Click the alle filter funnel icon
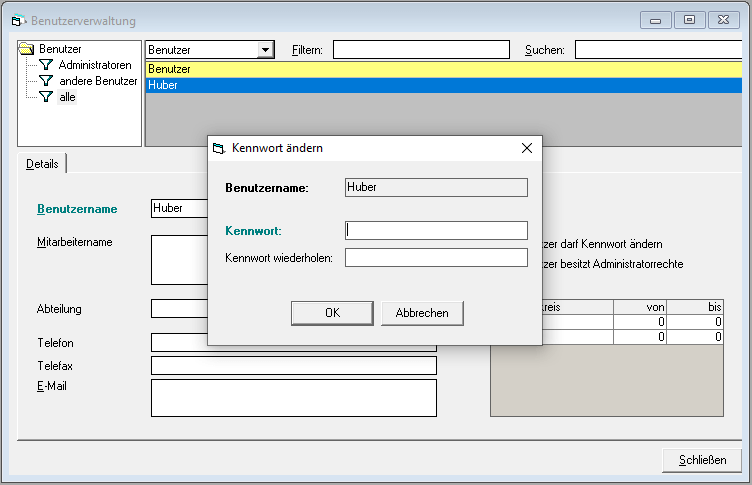This screenshot has width=752, height=485. tap(46, 97)
